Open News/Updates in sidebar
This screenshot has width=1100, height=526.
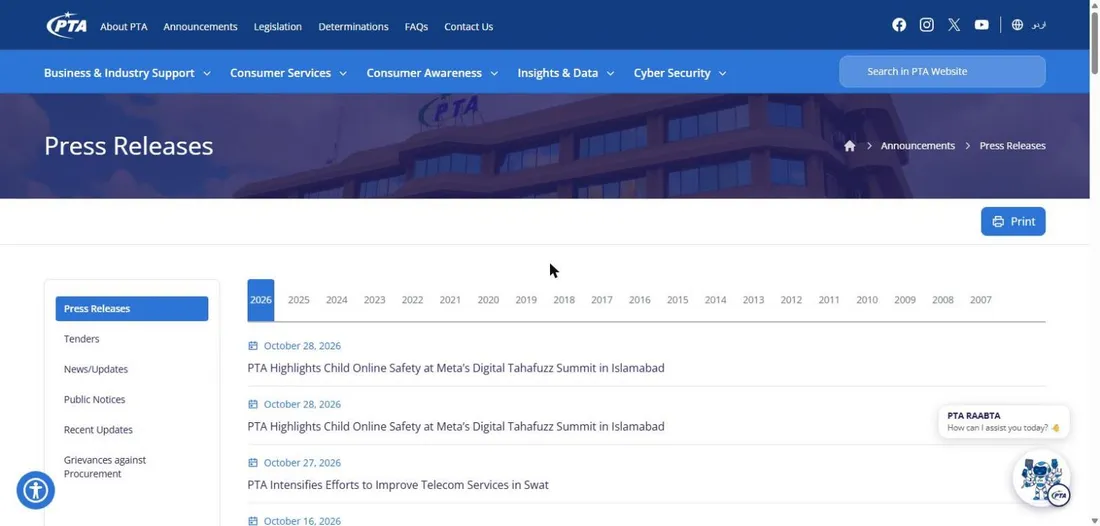click(x=96, y=370)
